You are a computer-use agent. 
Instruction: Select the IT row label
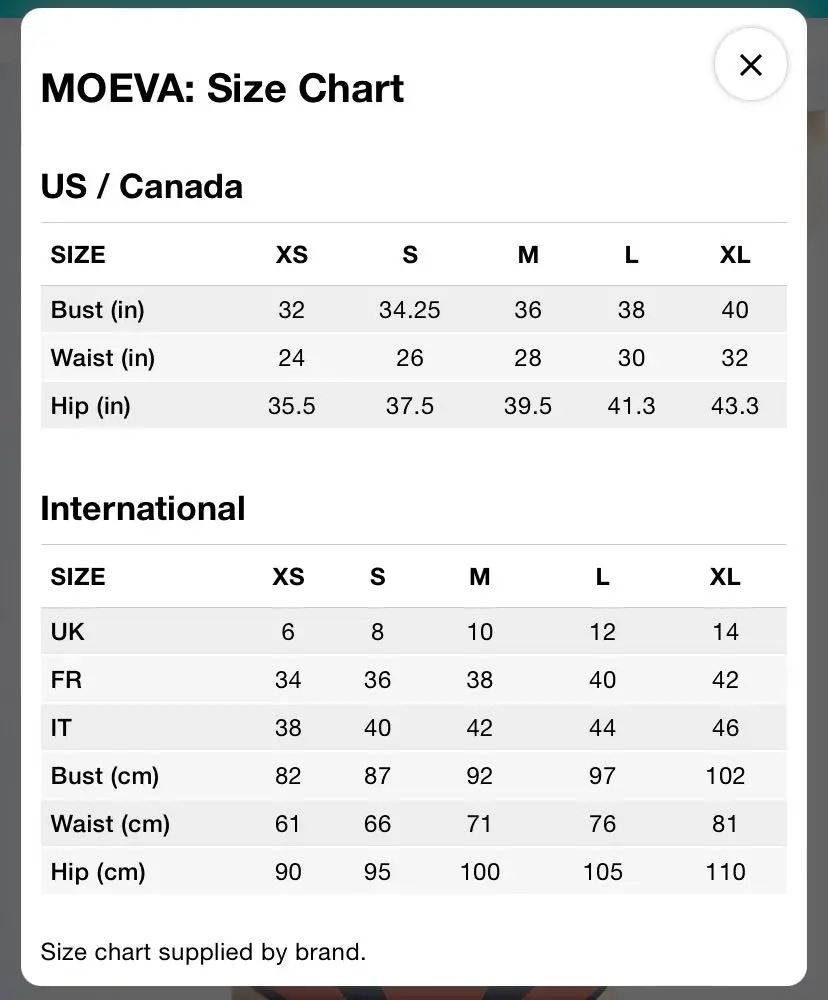click(61, 728)
